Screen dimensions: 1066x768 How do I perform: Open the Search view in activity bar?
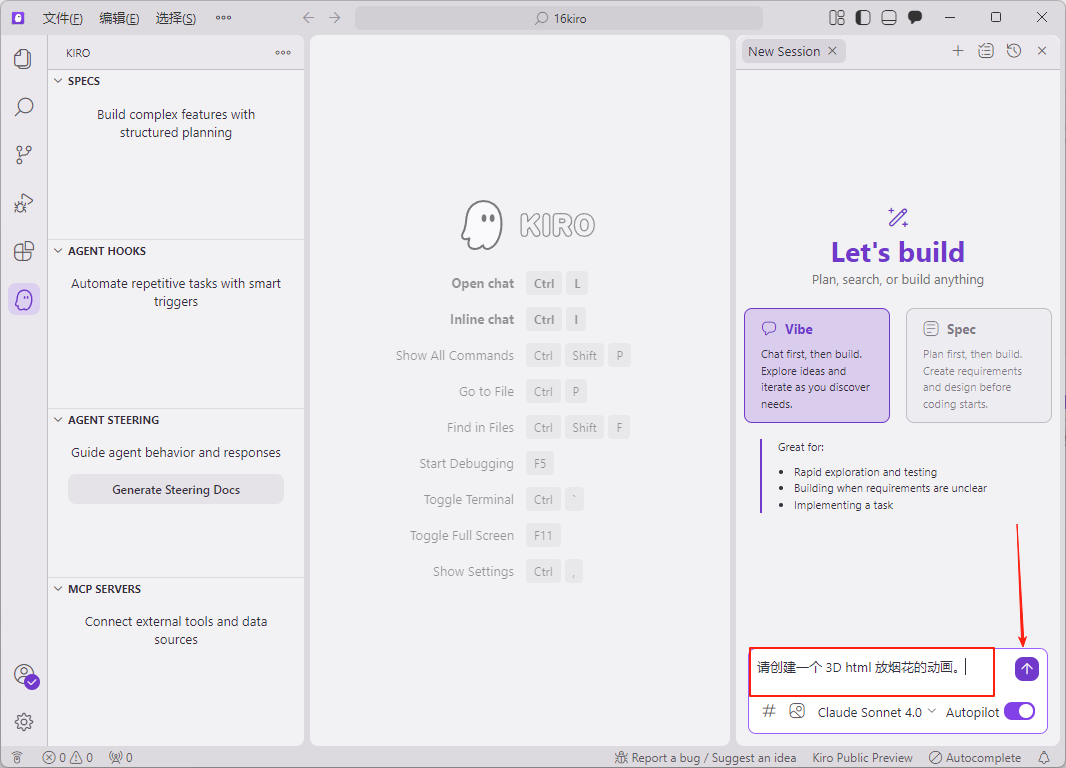tap(23, 107)
